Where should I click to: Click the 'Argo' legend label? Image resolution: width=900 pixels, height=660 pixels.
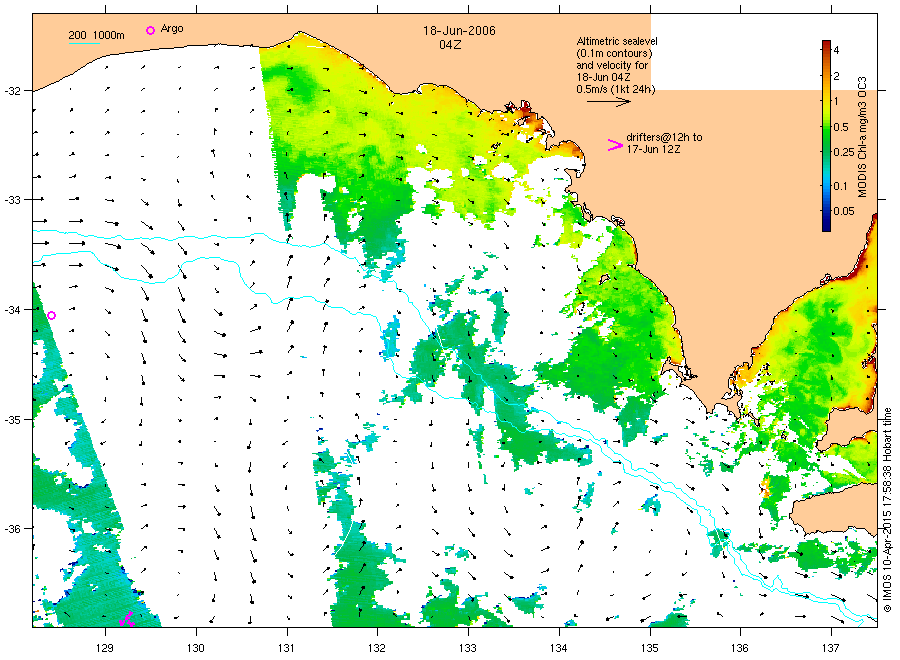point(172,29)
